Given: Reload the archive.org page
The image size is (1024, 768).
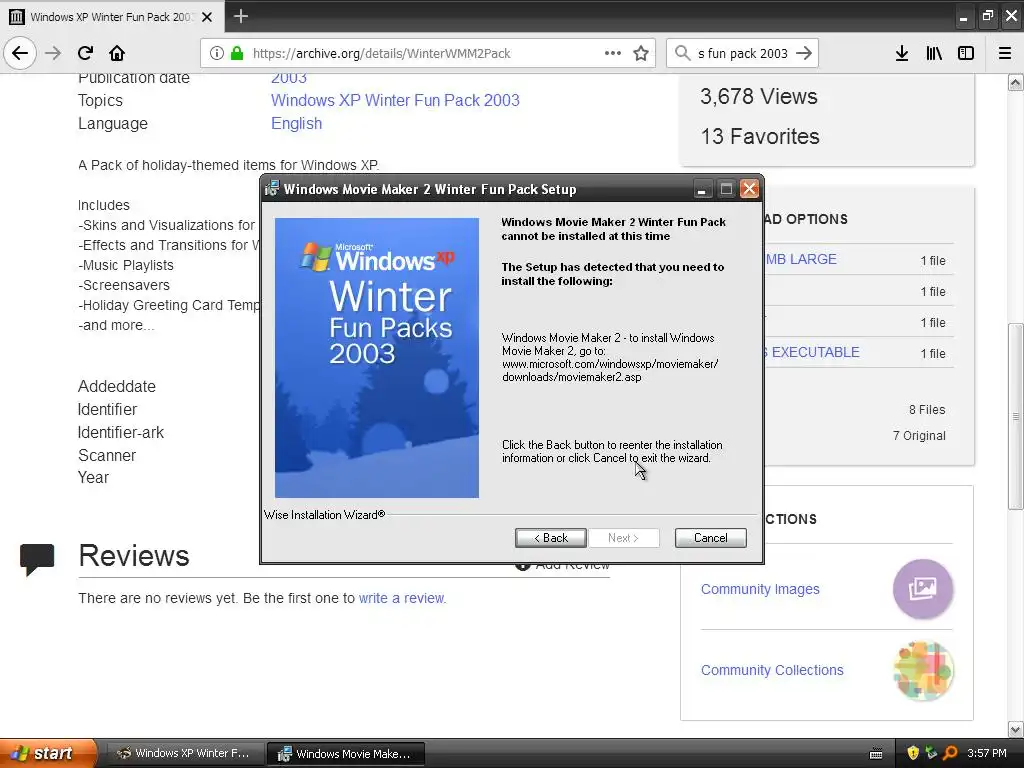Looking at the screenshot, I should [x=85, y=53].
